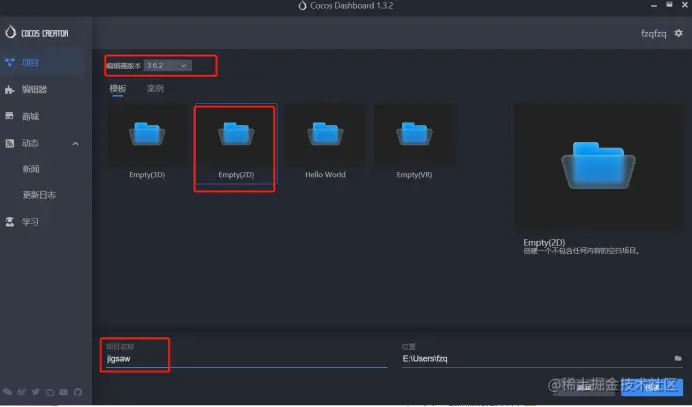Open settings with the gear icon

[678, 33]
